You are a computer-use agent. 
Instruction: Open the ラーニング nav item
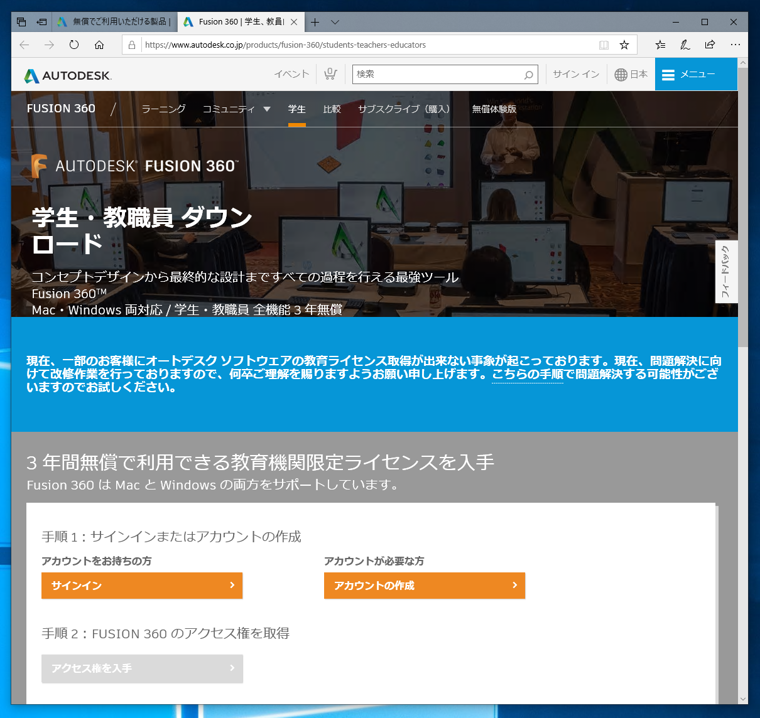[163, 109]
